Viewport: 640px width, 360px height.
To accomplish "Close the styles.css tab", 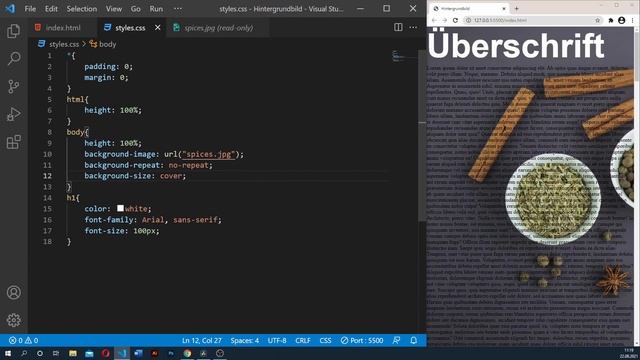I will pos(158,27).
